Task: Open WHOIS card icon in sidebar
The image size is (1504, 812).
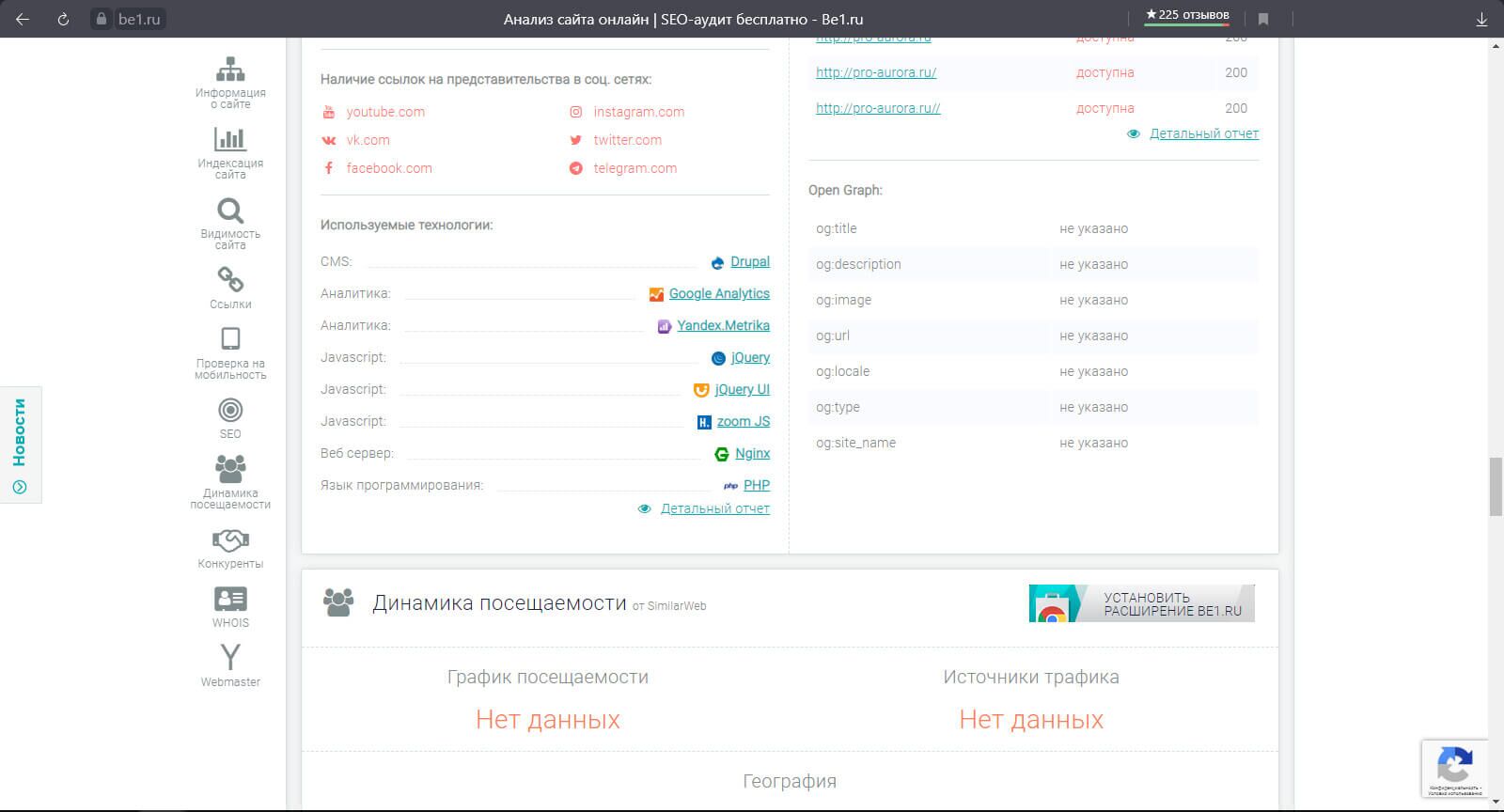Action: pyautogui.click(x=230, y=600)
